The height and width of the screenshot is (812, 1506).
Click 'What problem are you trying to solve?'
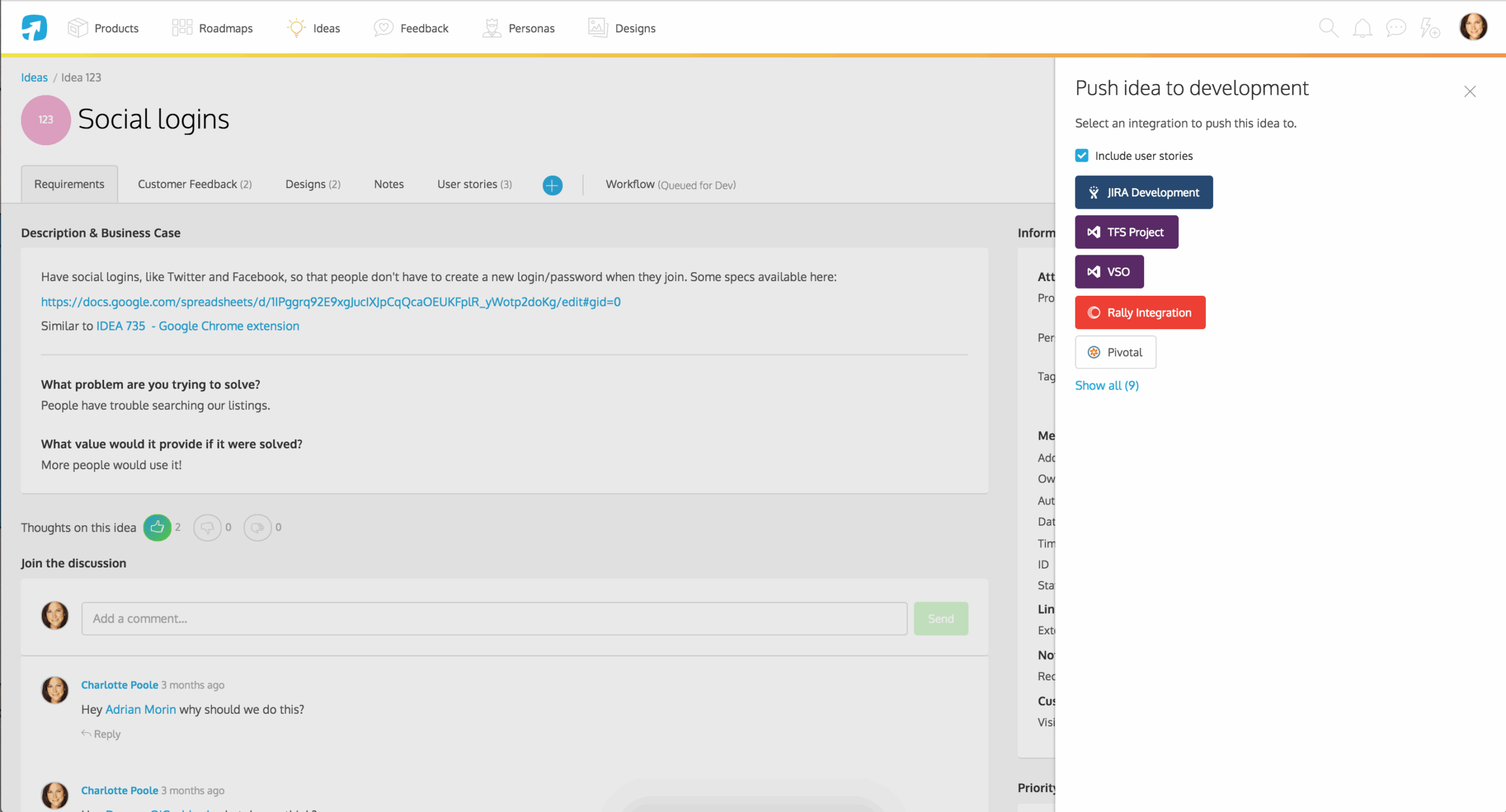point(151,385)
